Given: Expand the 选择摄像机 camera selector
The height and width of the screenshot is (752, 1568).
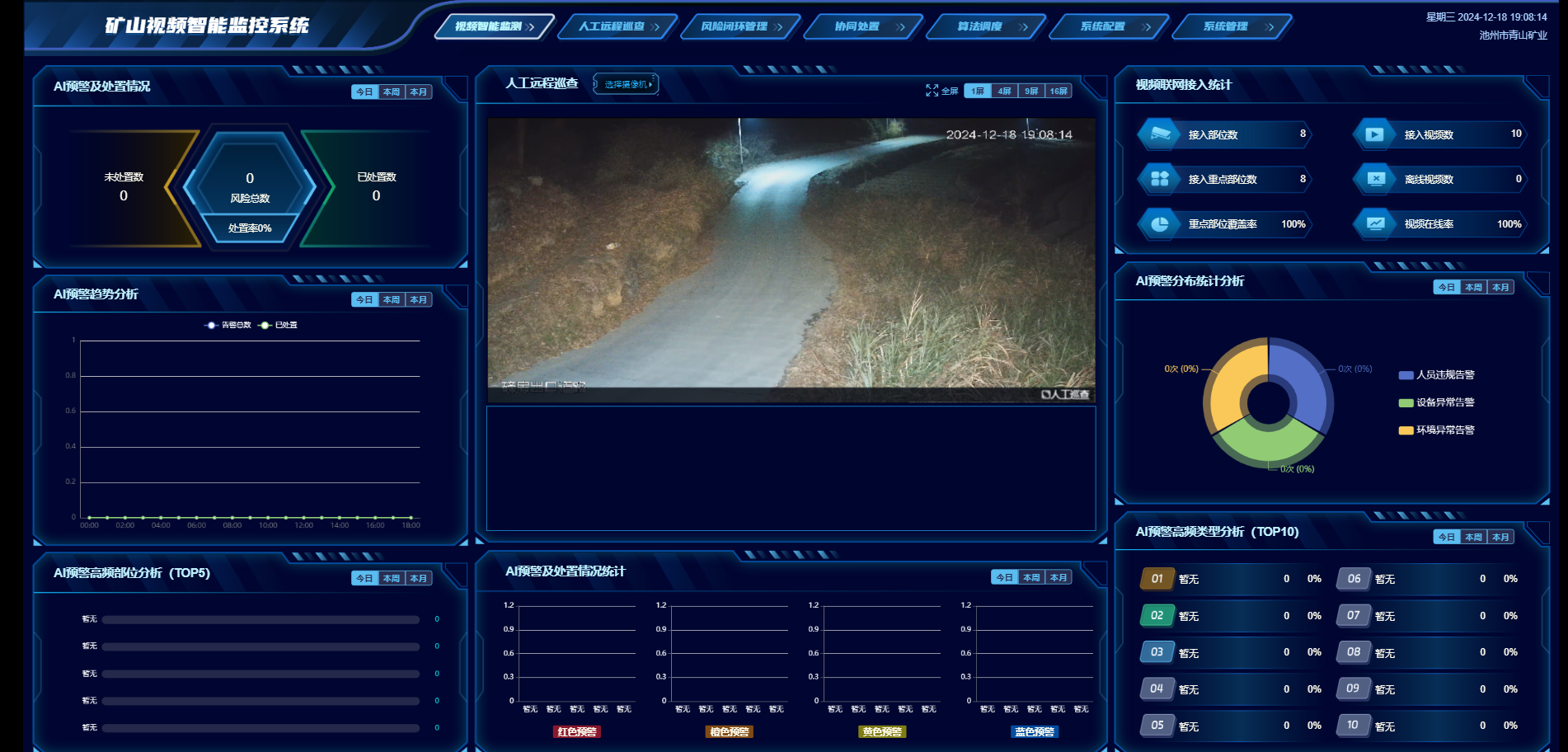Looking at the screenshot, I should point(627,84).
